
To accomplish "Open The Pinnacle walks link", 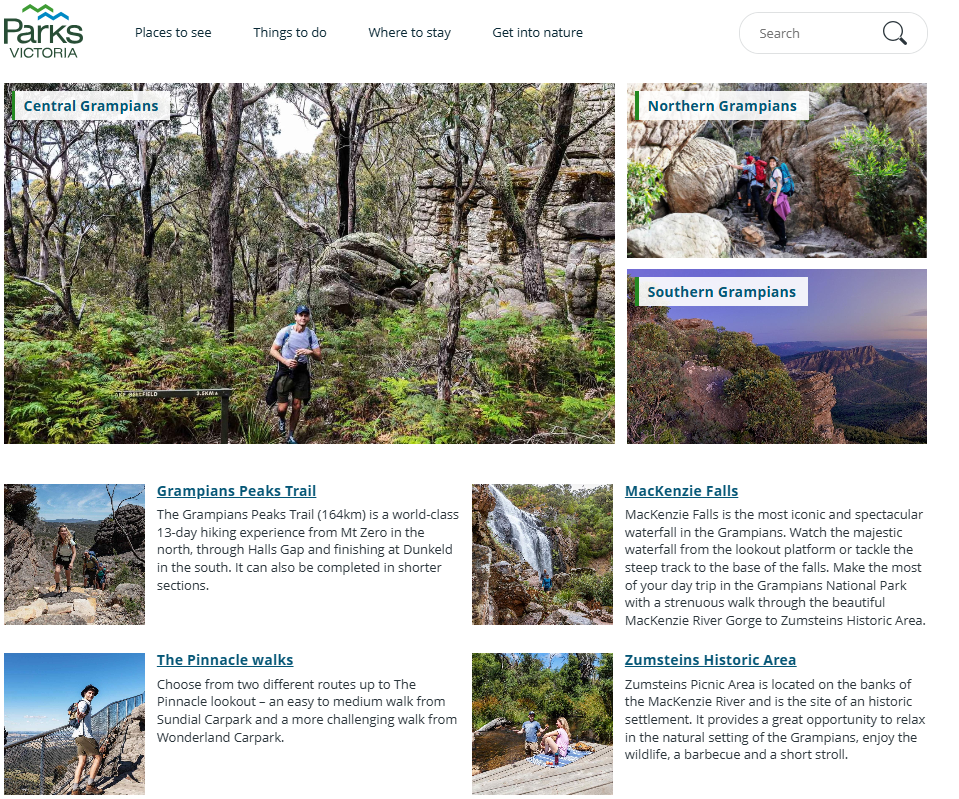I will click(225, 660).
